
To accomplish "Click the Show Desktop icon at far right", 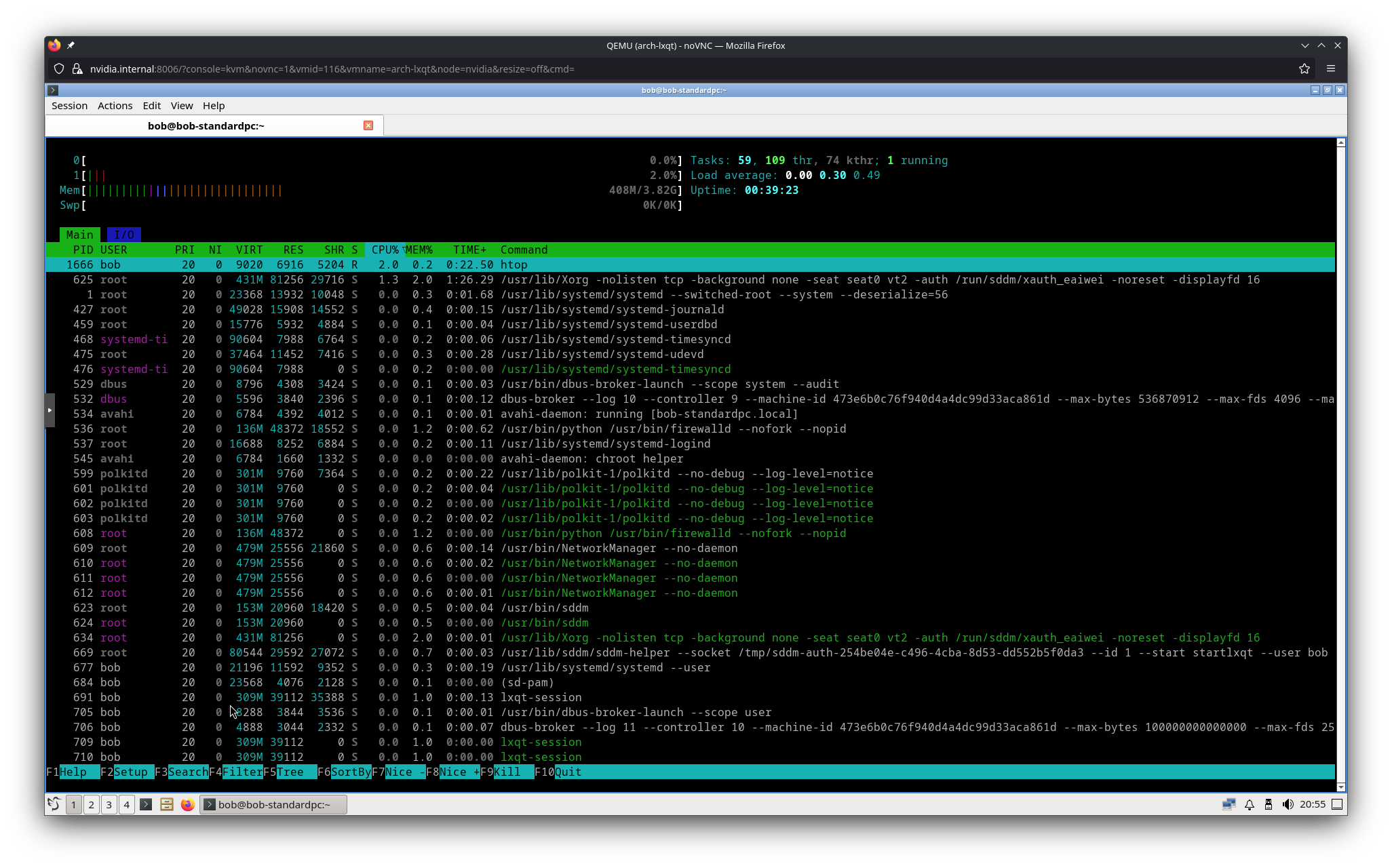I will (1336, 805).
